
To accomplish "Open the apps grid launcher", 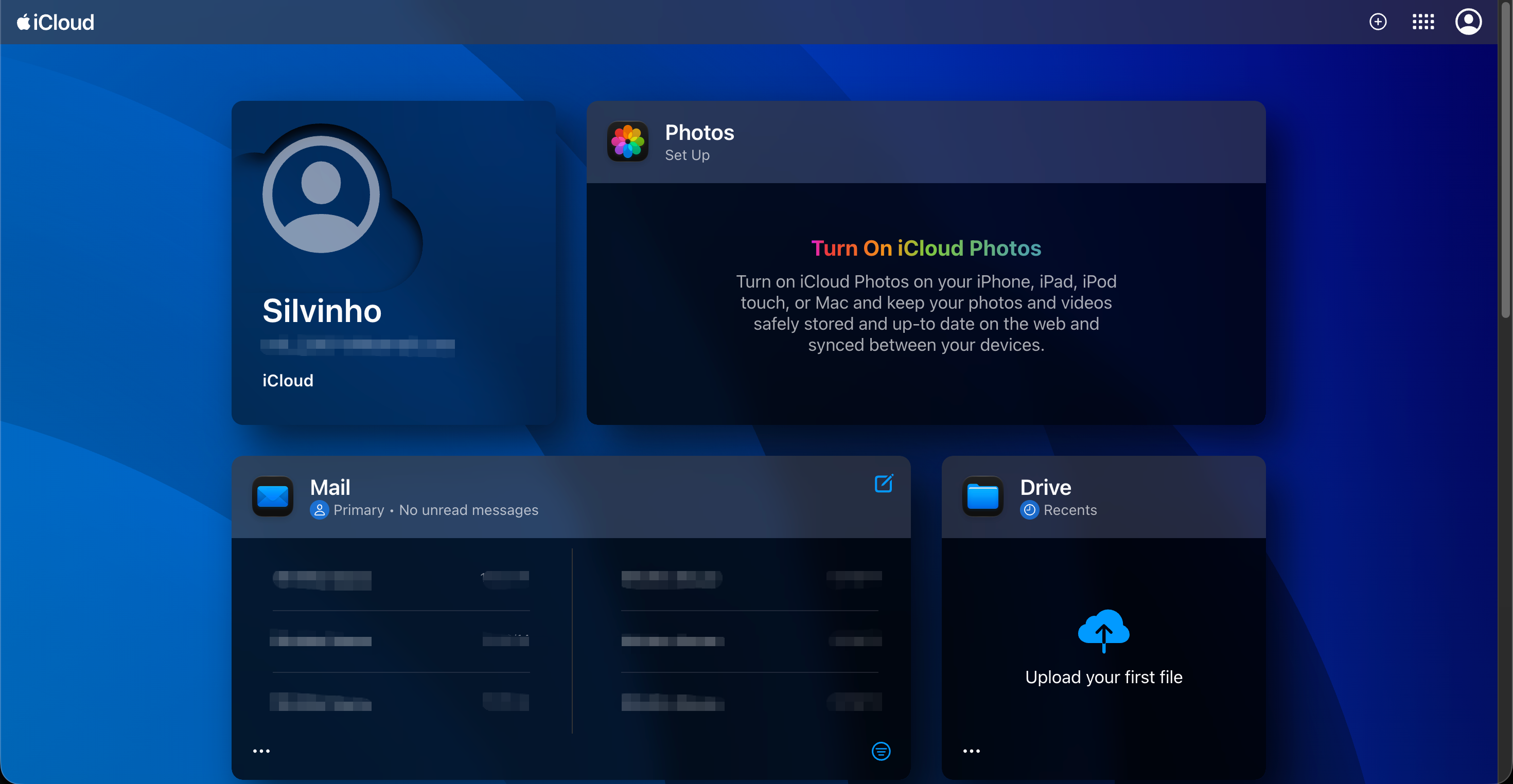I will tap(1423, 22).
